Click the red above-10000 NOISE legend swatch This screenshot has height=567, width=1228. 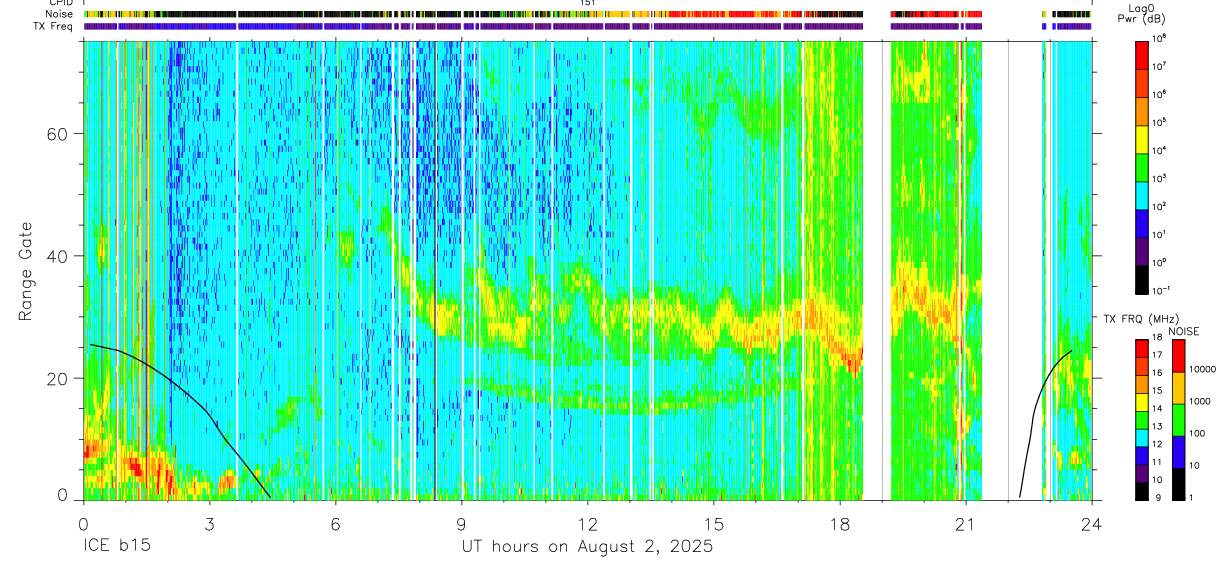[x=1178, y=355]
